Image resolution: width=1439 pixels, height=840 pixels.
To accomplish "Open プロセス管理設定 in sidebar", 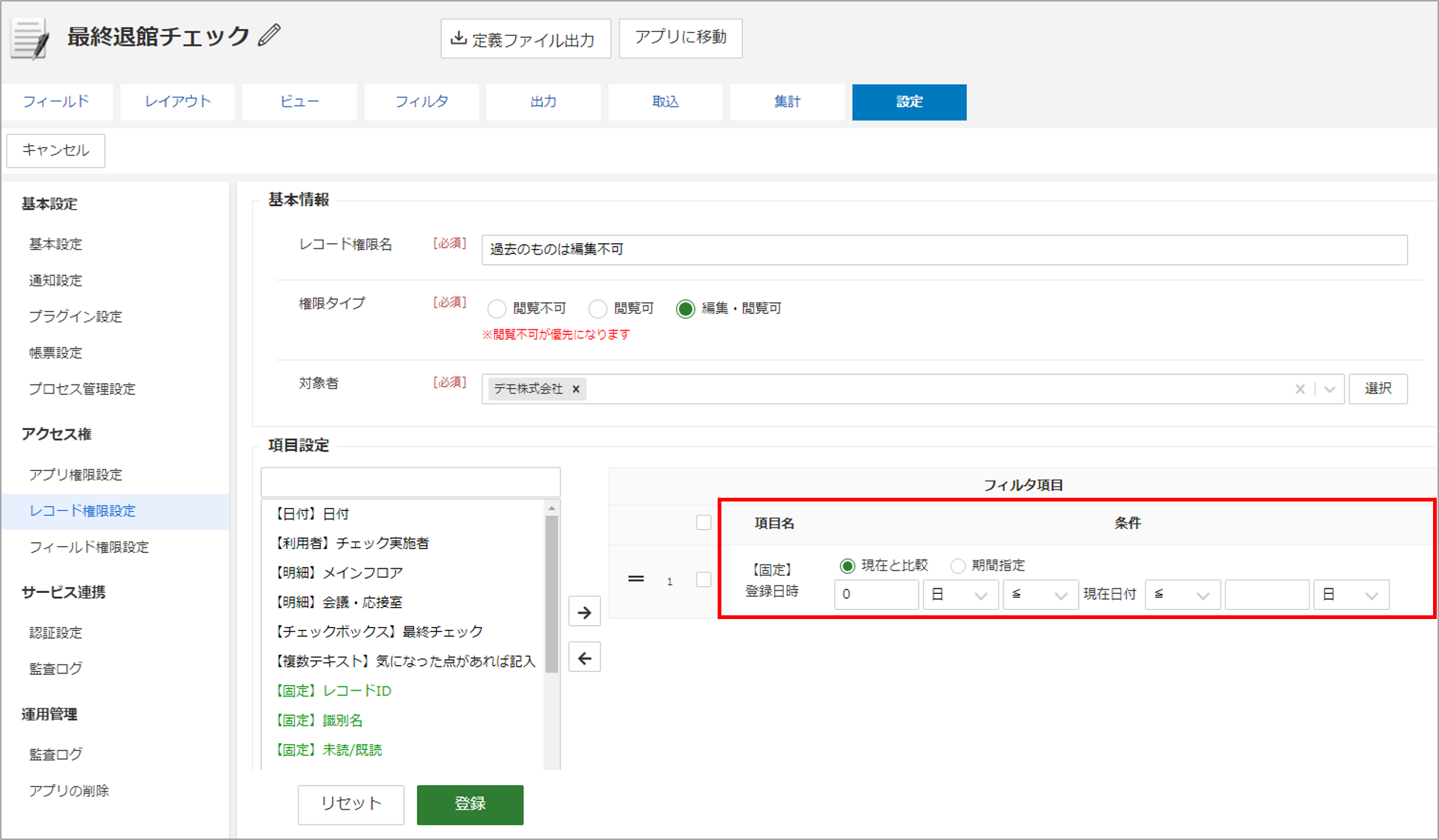I will pyautogui.click(x=82, y=388).
